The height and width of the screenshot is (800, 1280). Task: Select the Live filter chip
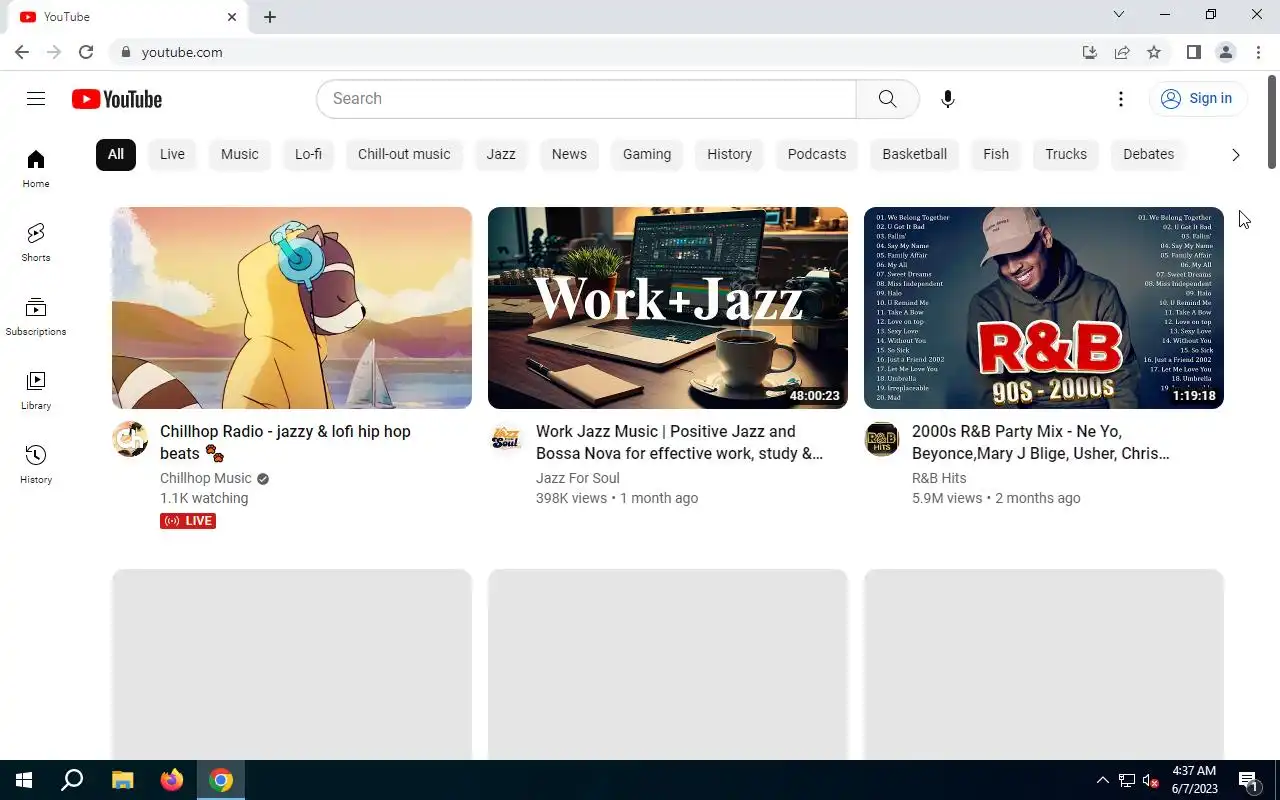172,154
